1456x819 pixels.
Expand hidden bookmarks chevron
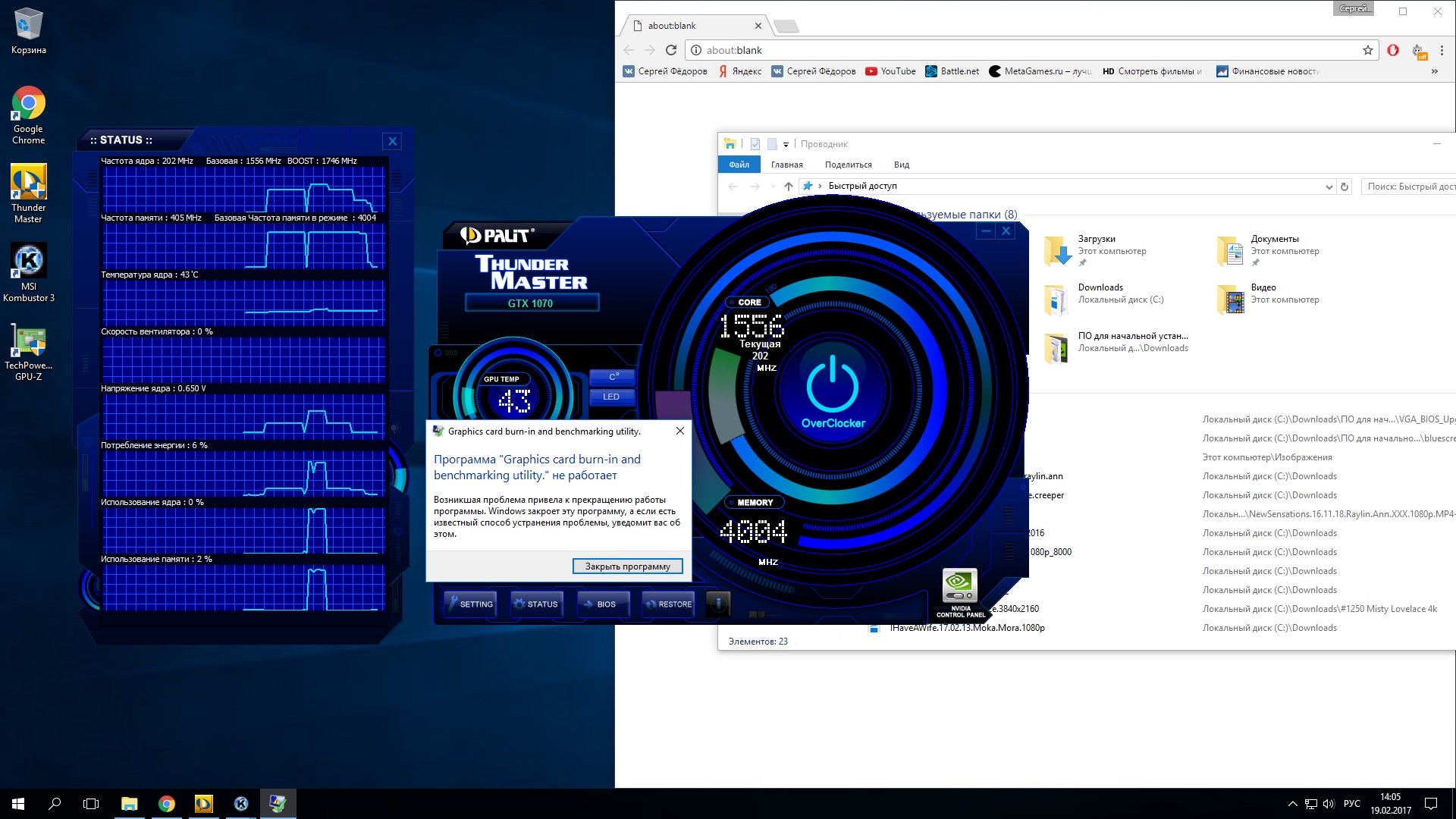1434,71
